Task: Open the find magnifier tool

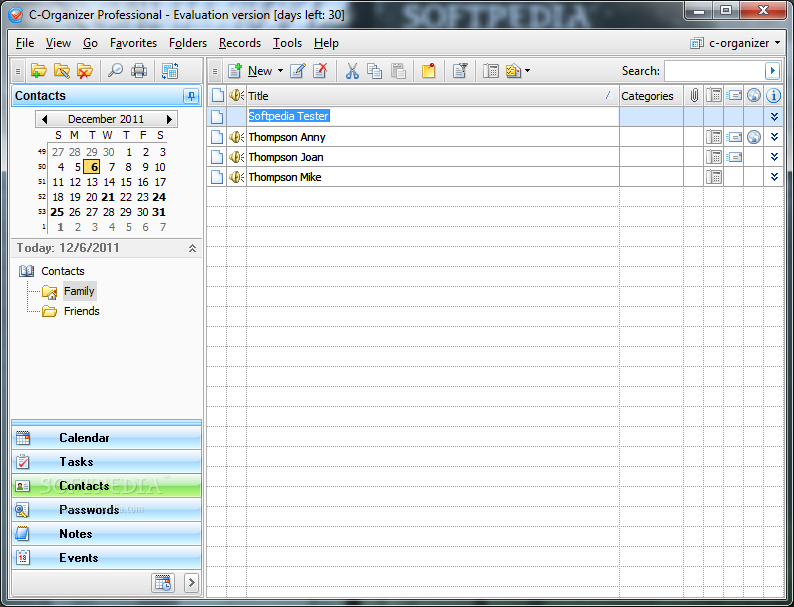Action: pyautogui.click(x=115, y=71)
